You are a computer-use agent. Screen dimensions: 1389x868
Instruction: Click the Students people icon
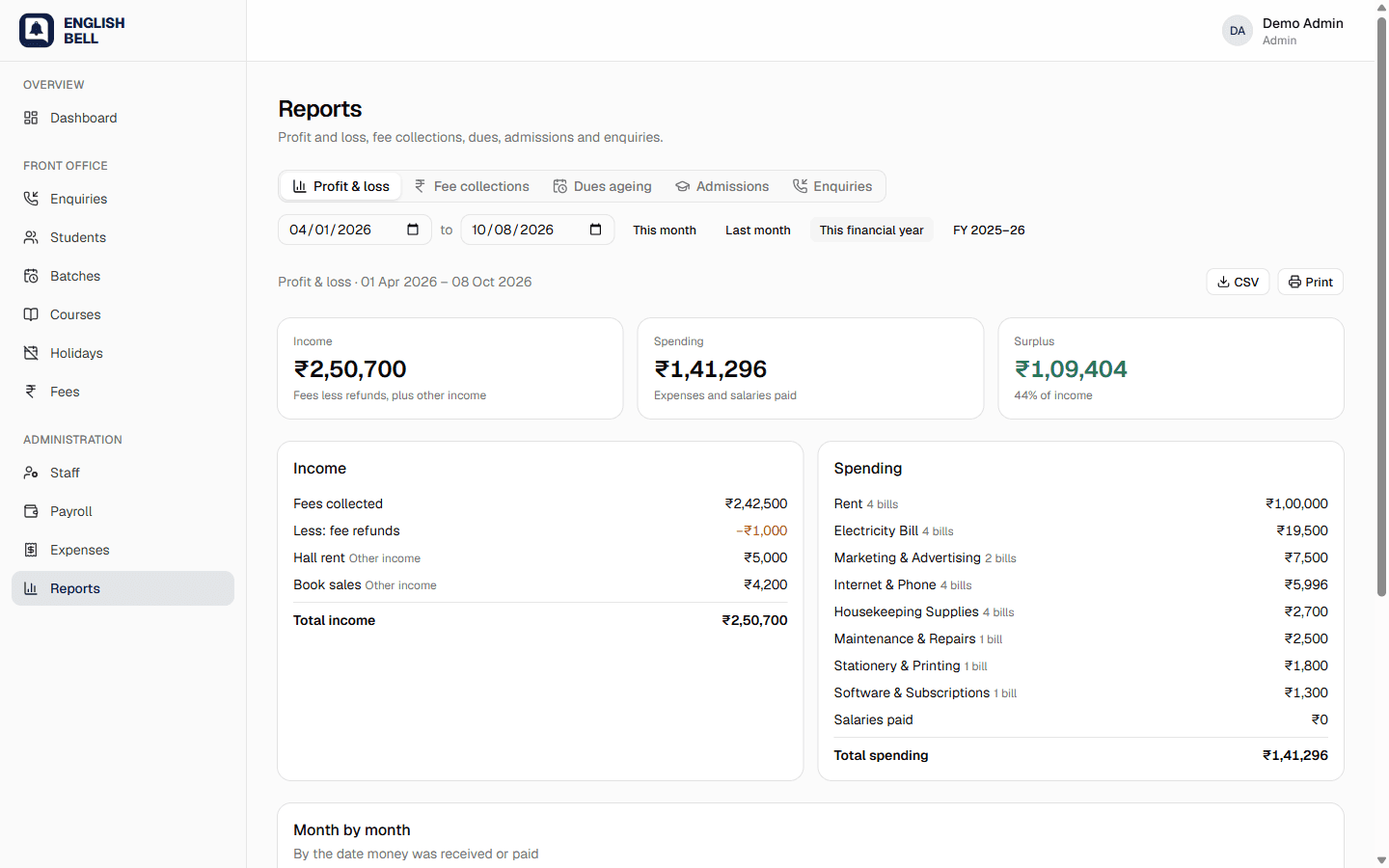coord(31,237)
